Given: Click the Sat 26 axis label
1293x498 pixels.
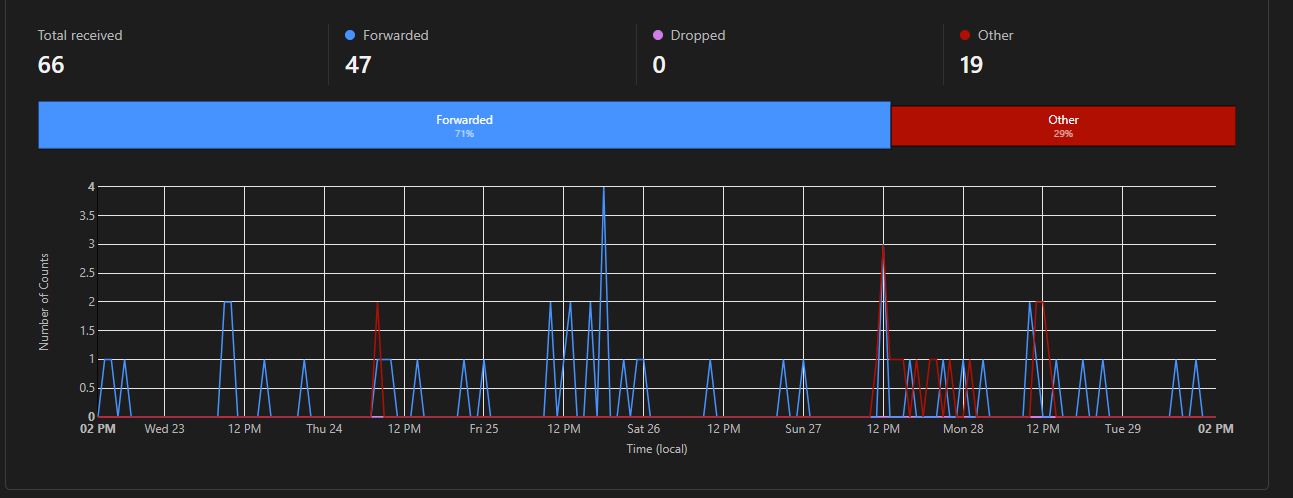Looking at the screenshot, I should 643,429.
